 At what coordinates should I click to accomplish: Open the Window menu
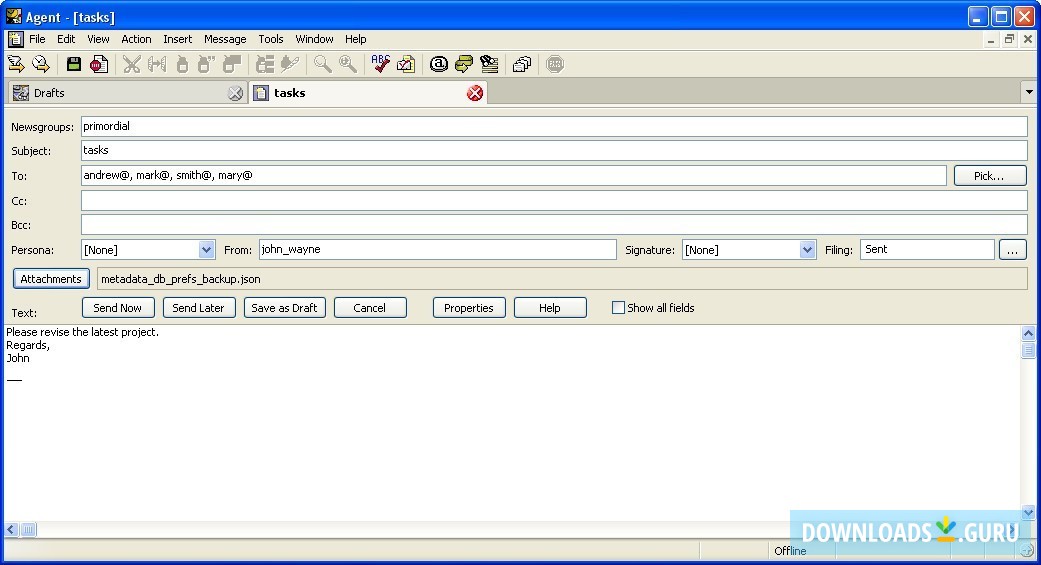coord(314,39)
